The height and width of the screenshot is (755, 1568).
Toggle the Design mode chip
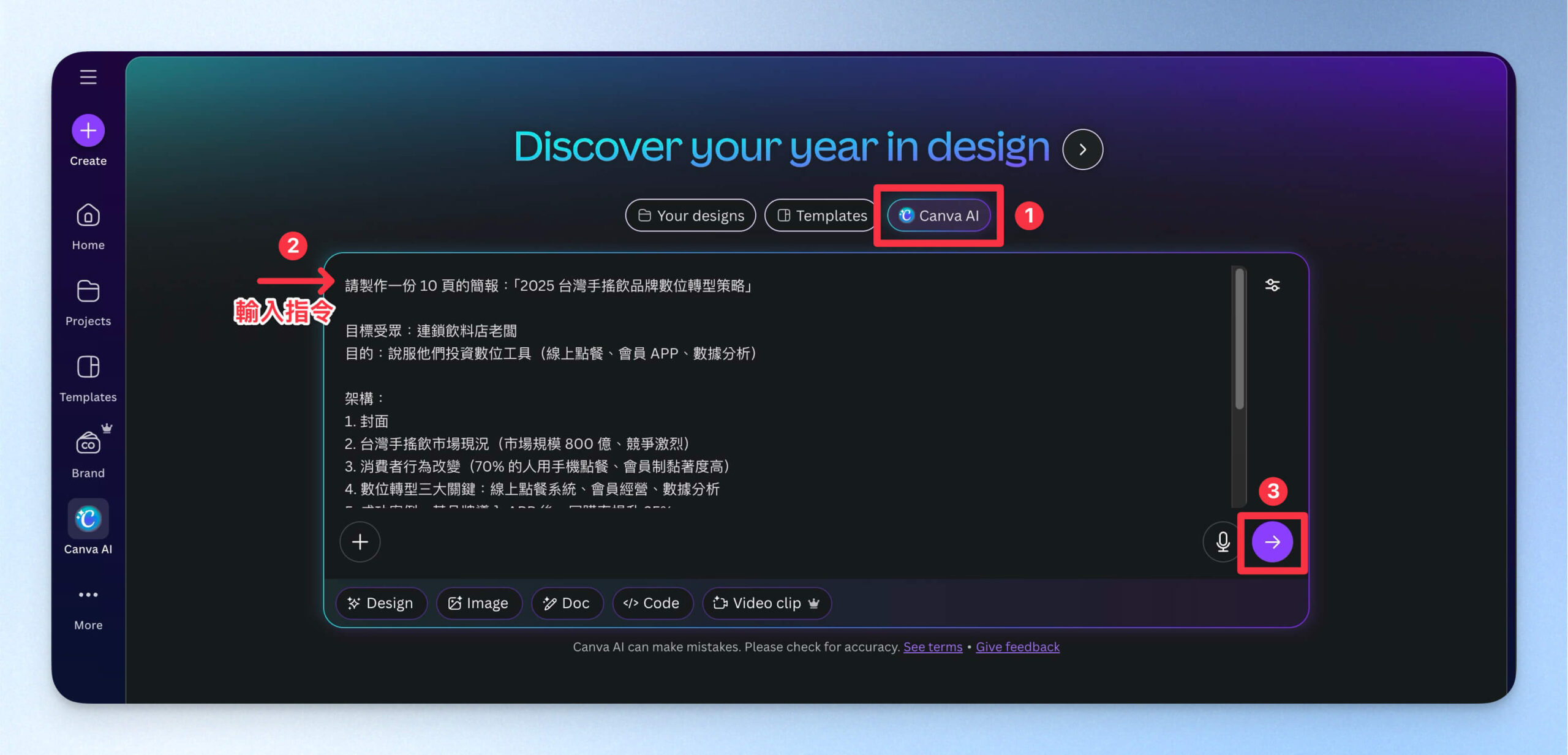(380, 603)
